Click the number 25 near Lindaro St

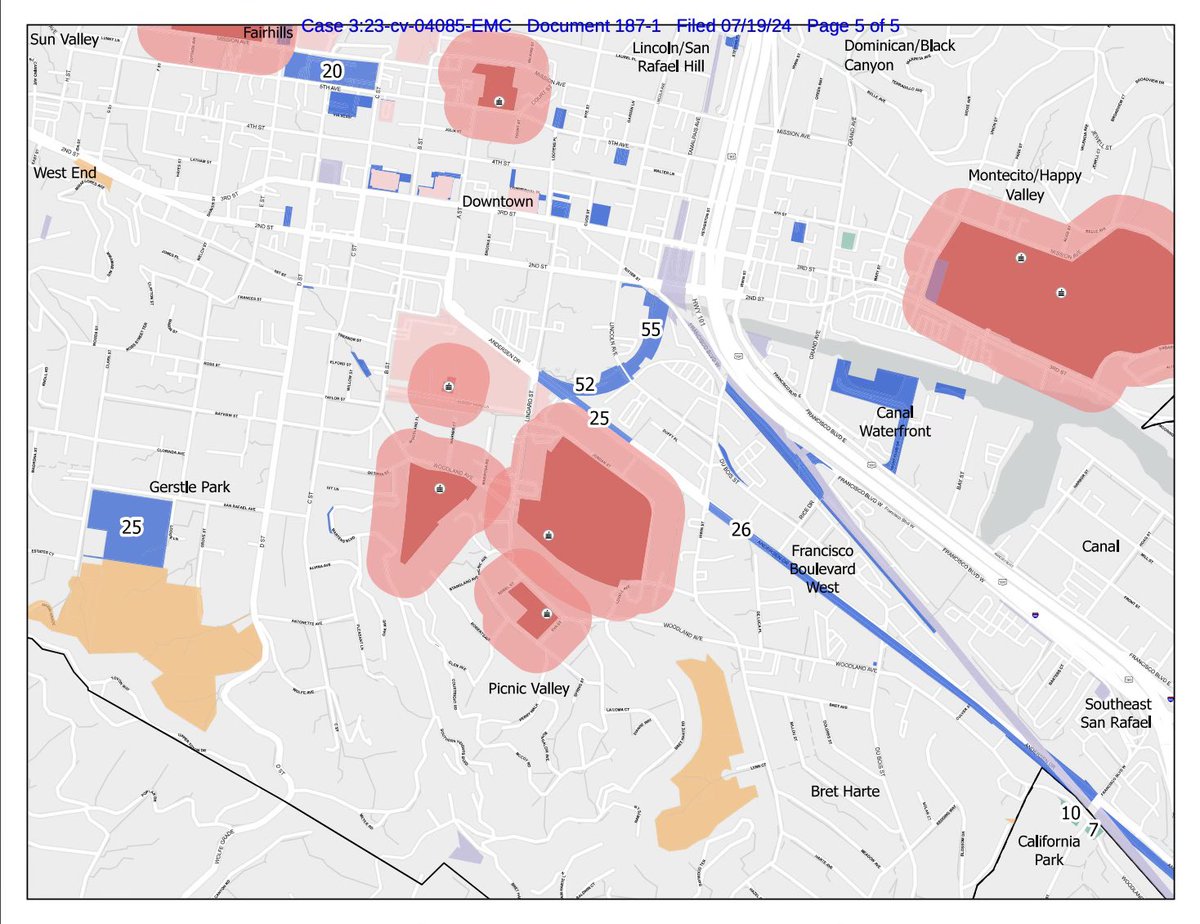coord(599,418)
